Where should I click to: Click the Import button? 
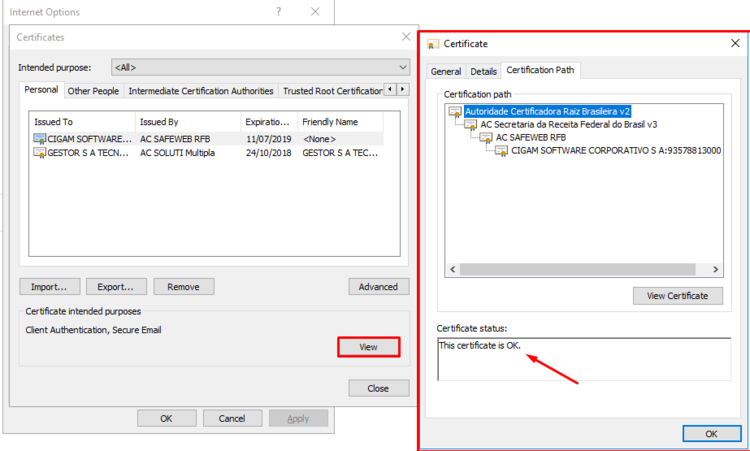point(49,286)
